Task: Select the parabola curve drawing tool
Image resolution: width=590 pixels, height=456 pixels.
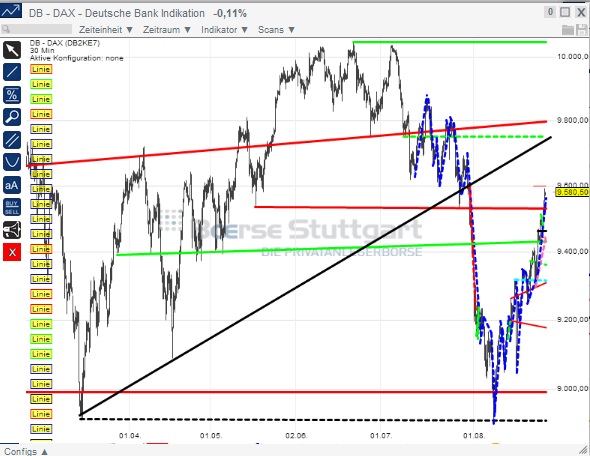Action: (x=12, y=162)
